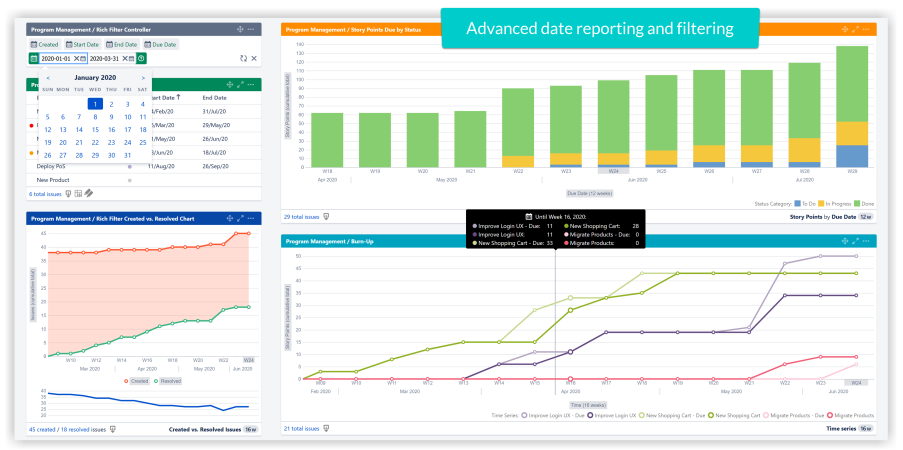
Task: Click the refresh icon in Rich Filter Controller
Action: (x=243, y=59)
